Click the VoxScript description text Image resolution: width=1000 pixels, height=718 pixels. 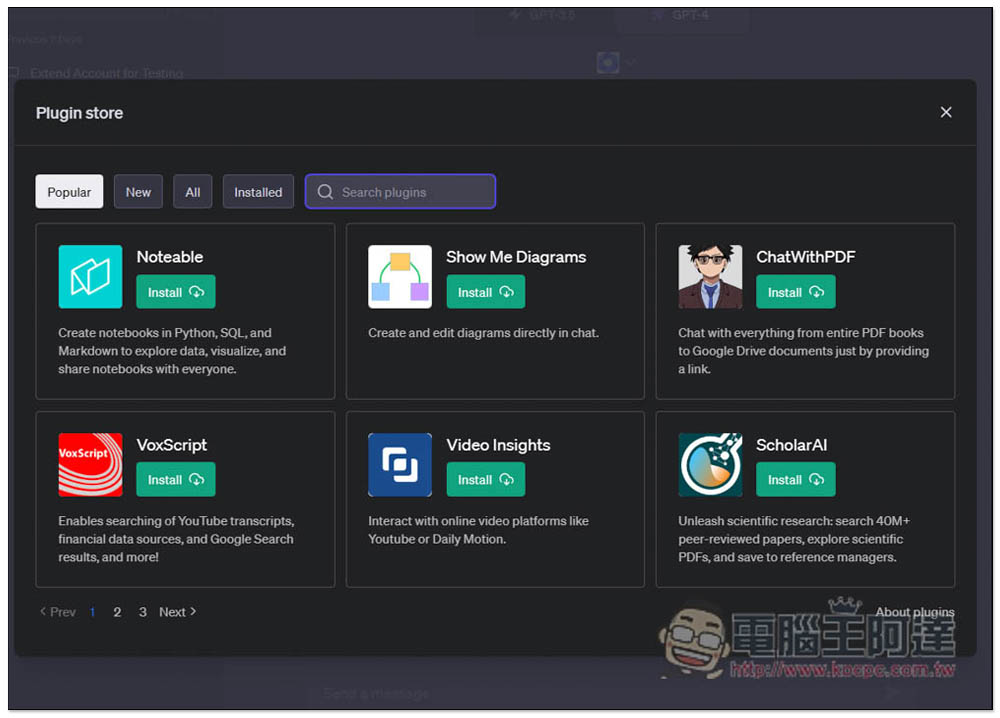176,539
